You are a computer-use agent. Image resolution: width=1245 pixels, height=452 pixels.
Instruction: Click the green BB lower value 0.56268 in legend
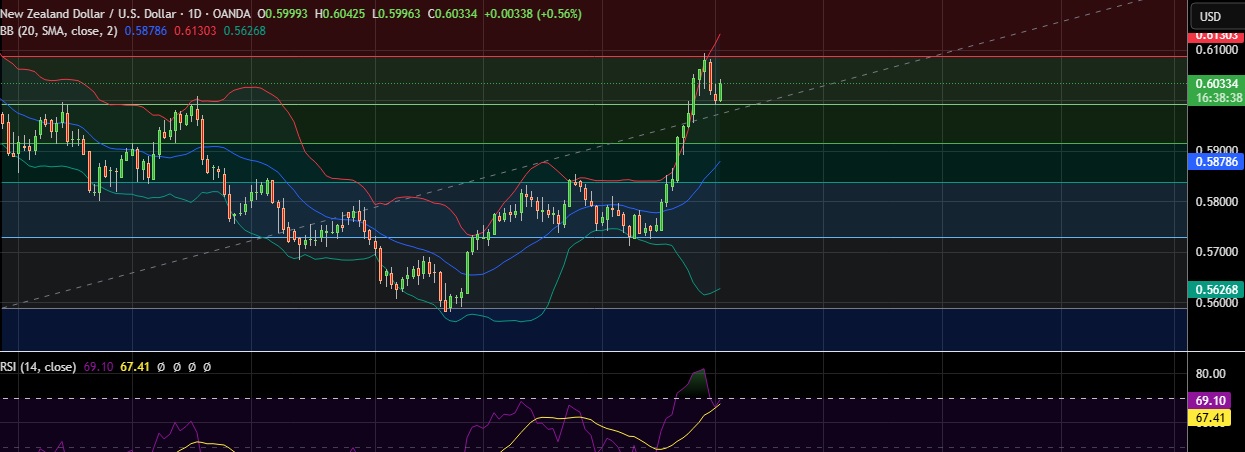[244, 31]
